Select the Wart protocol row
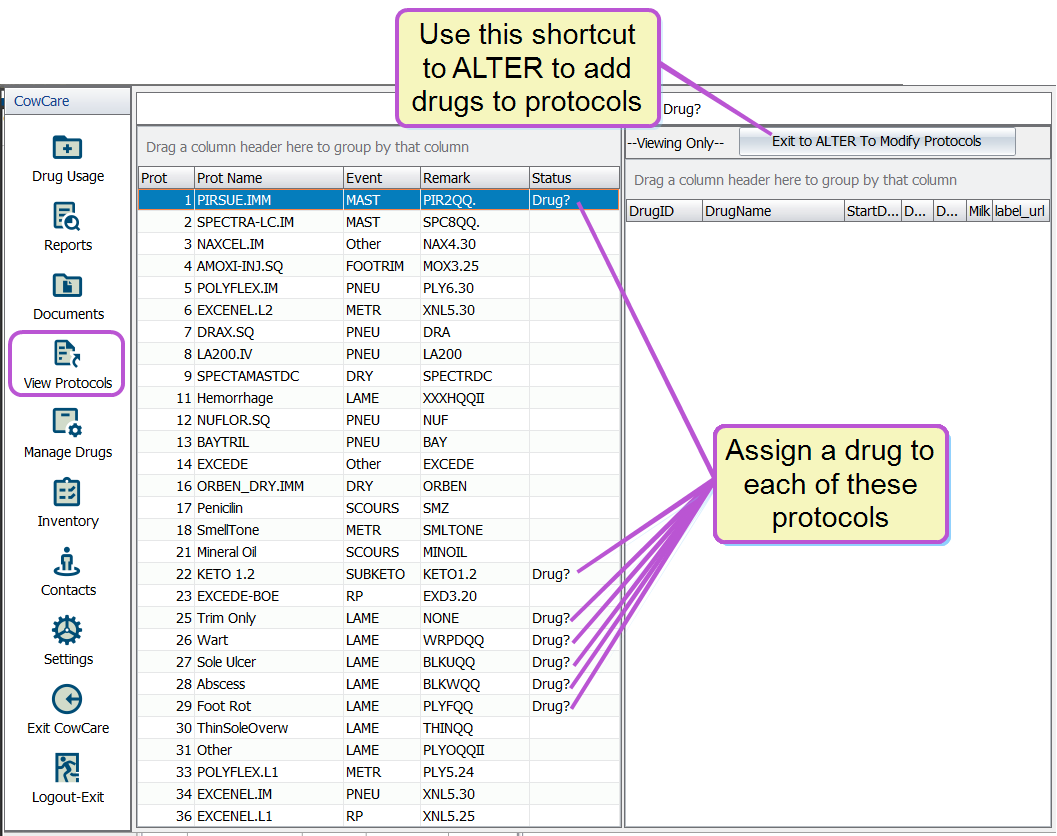Screen dimensions: 1057x836 [x=378, y=640]
